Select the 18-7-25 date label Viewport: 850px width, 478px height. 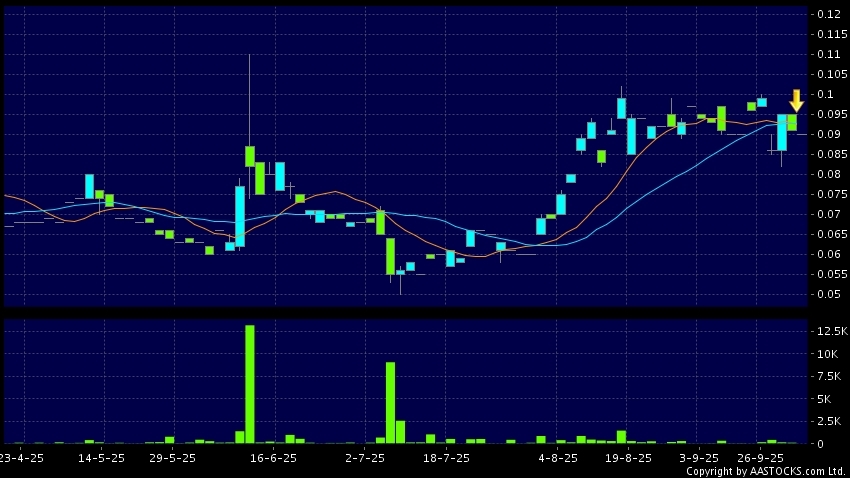point(447,458)
